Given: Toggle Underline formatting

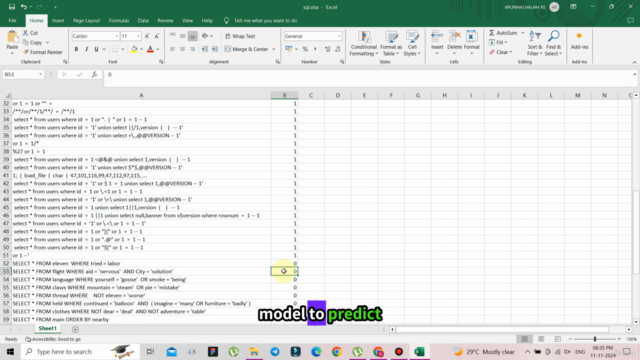Looking at the screenshot, I should 96,49.
